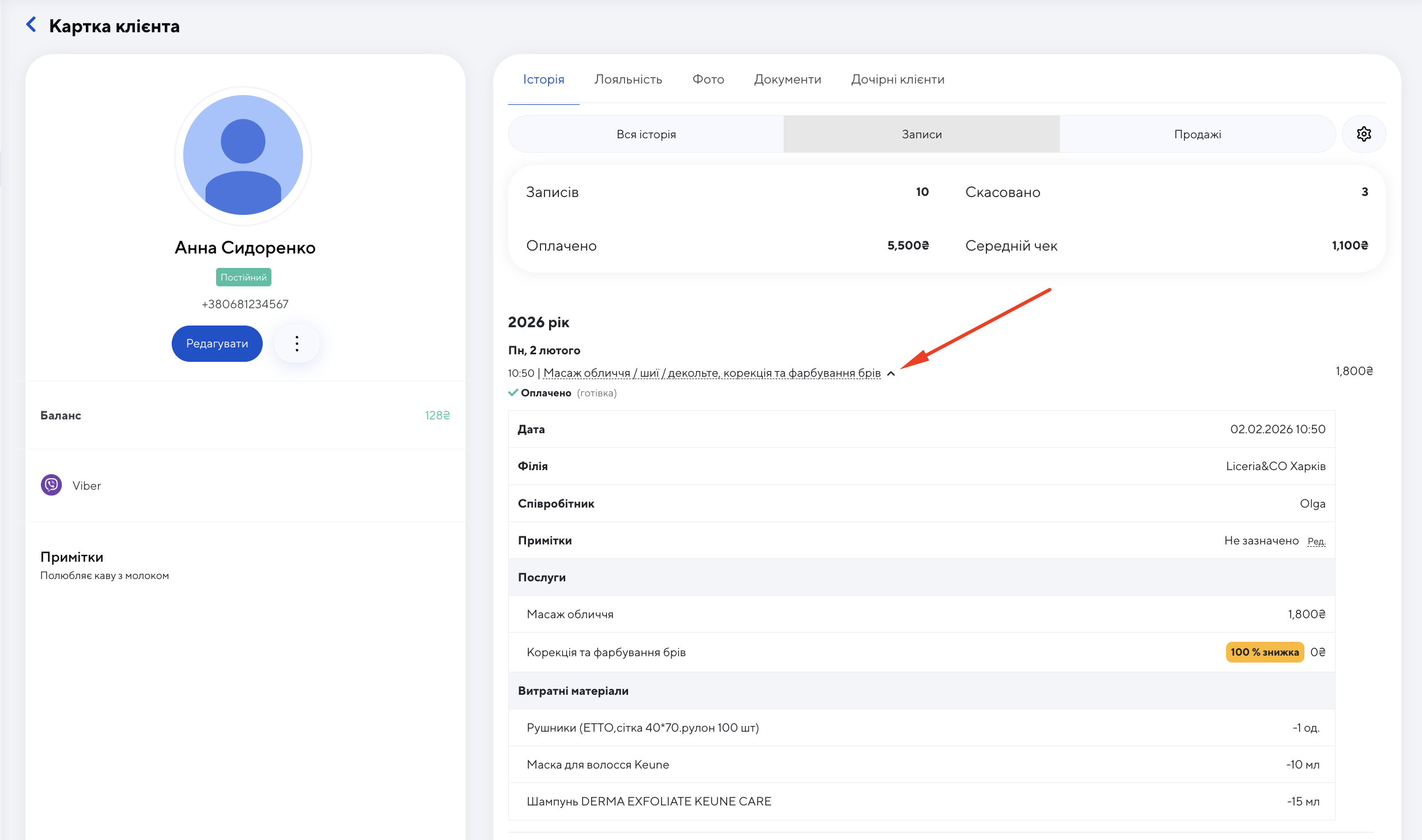This screenshot has height=840, width=1422.
Task: Switch to Продажі filter segment
Action: coord(1197,134)
